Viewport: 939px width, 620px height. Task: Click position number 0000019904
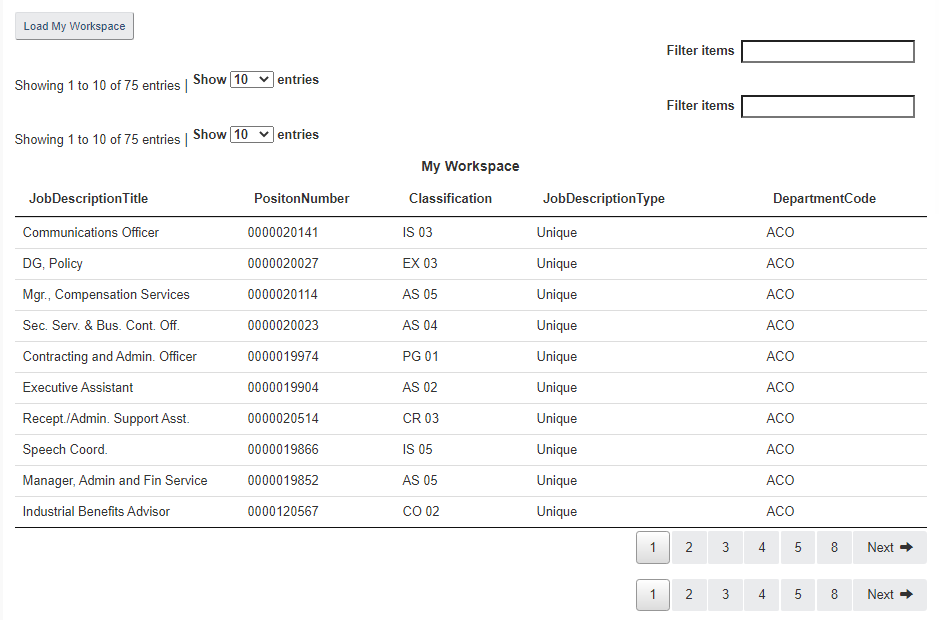(283, 388)
